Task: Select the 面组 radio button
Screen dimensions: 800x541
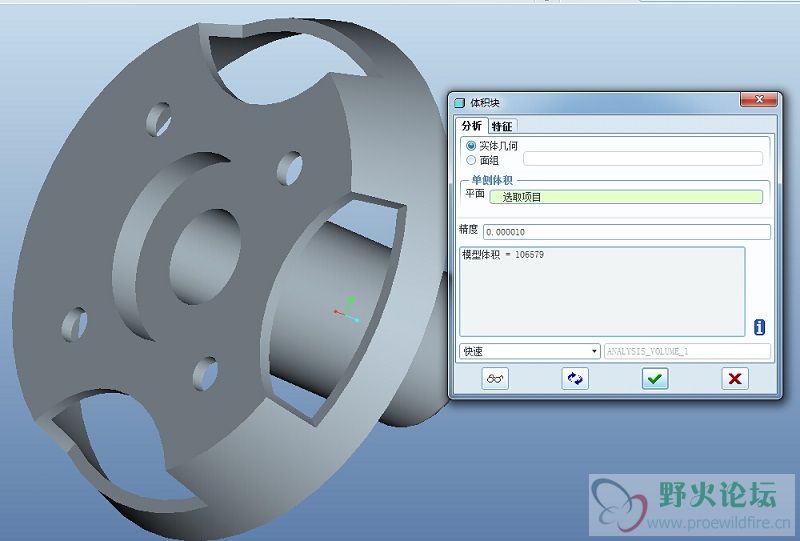Action: [x=471, y=160]
